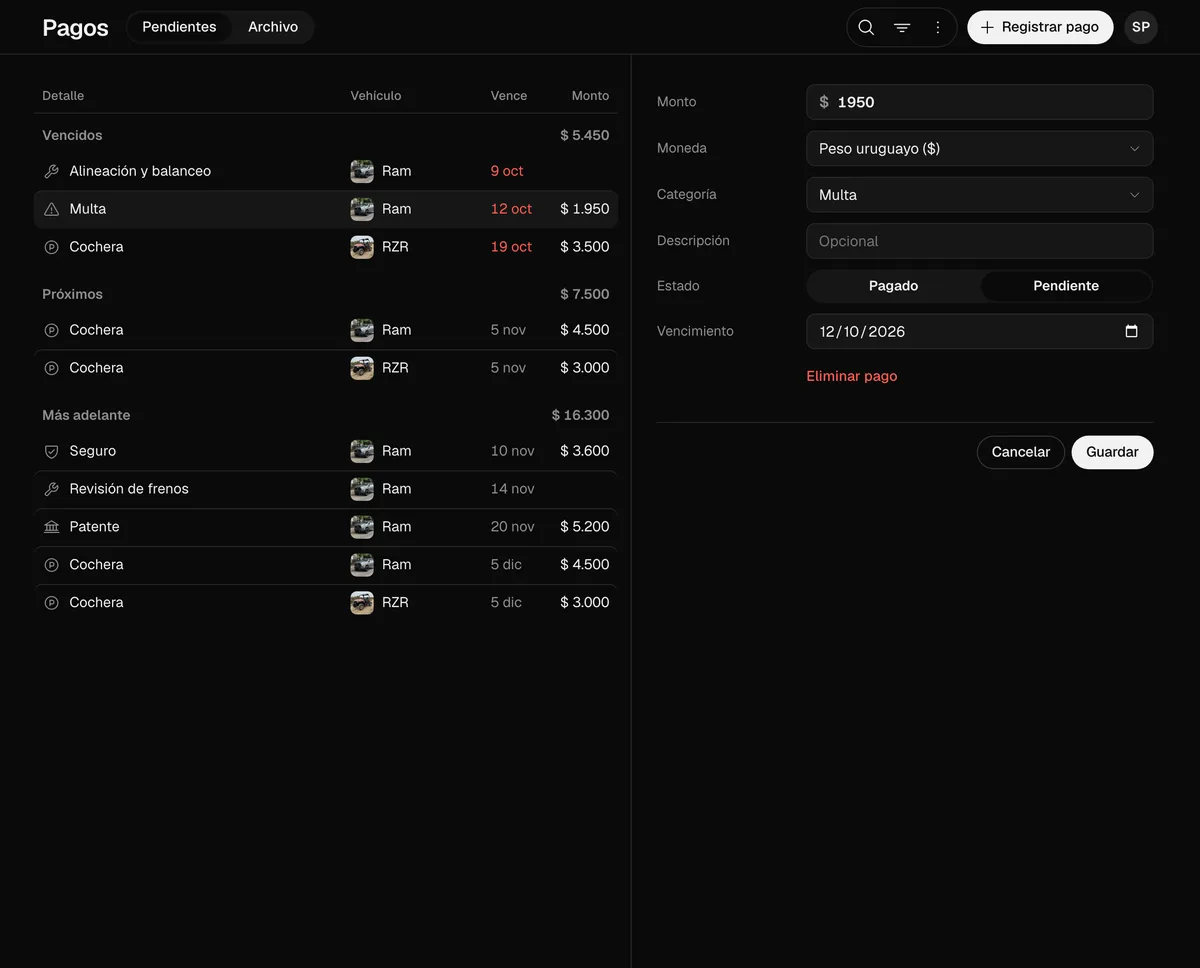
Task: Focus the Descripción input field
Action: [980, 241]
